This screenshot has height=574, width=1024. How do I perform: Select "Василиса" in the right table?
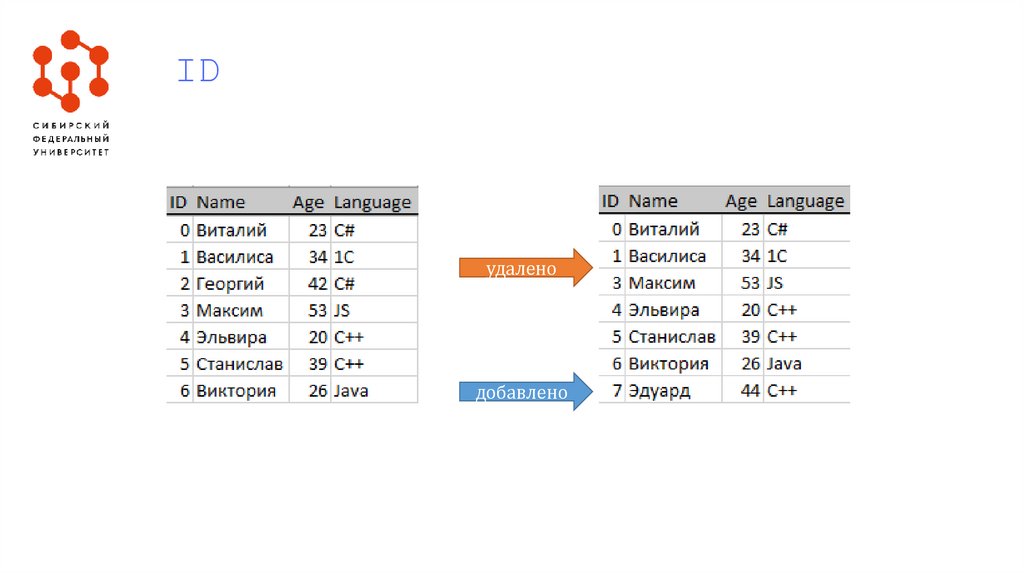pyautogui.click(x=667, y=256)
